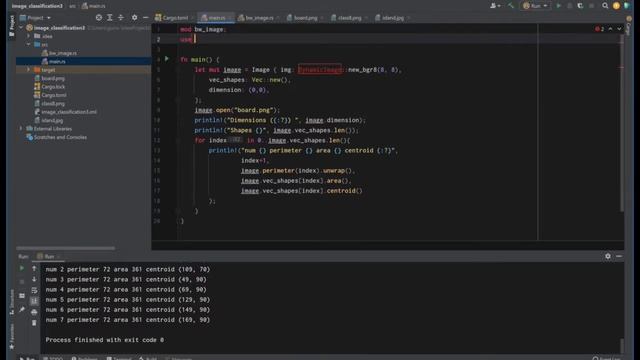Open Run panel settings gear
This screenshot has width=640, height=360.
click(608, 256)
